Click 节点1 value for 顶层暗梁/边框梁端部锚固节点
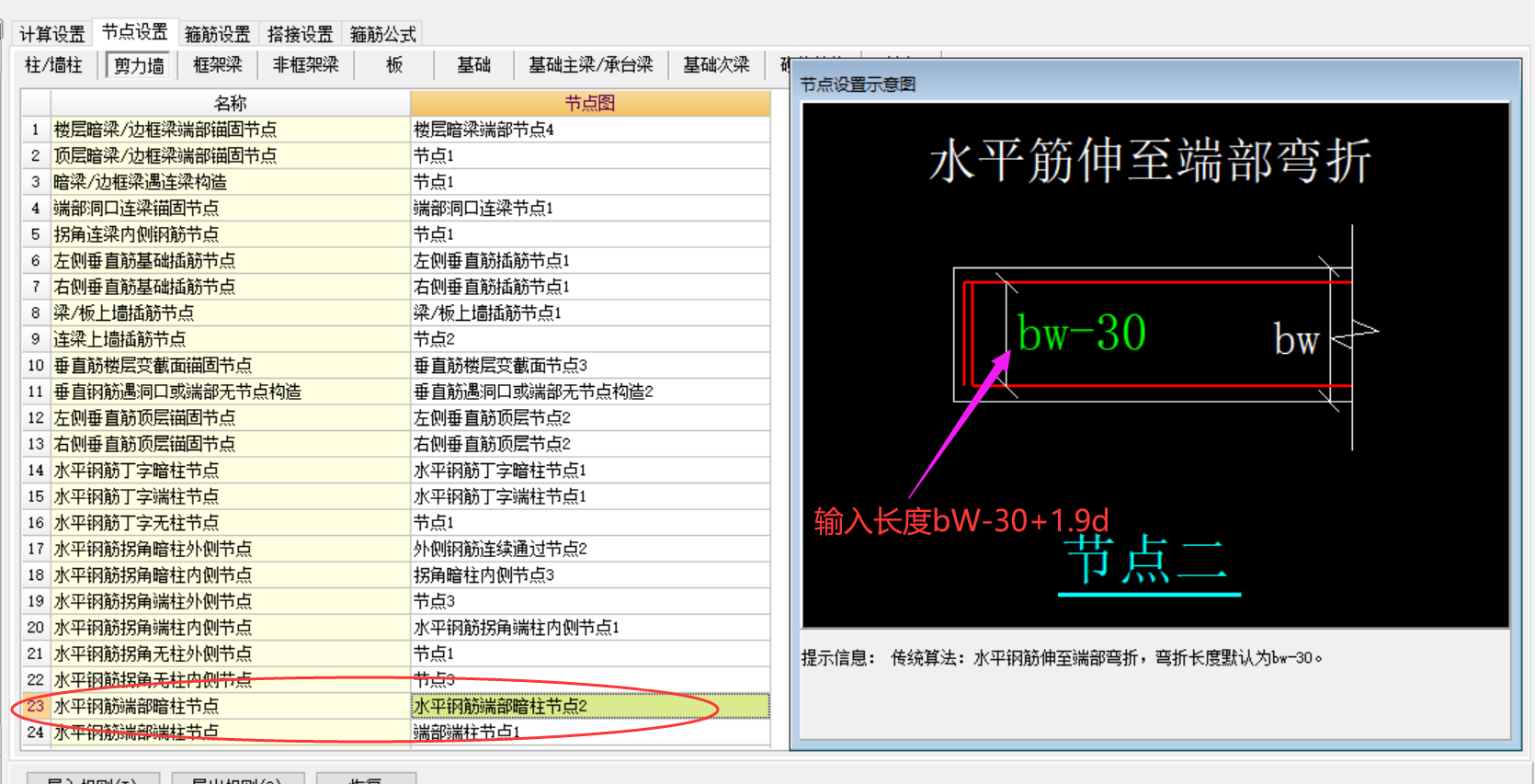 [590, 155]
